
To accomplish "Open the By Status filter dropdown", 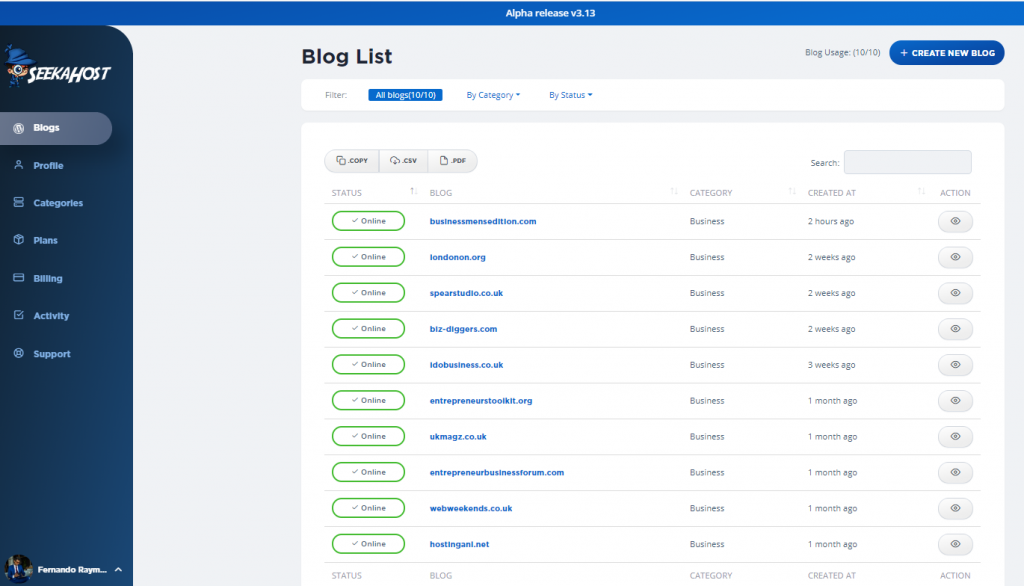I will 570,95.
